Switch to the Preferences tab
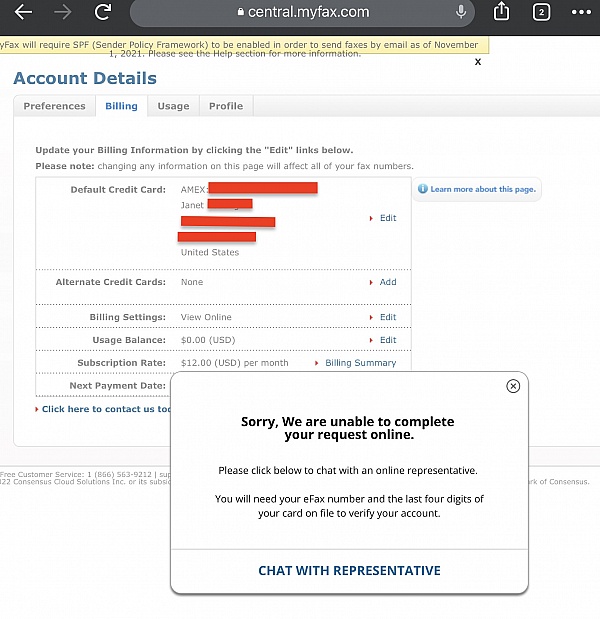 (54, 106)
